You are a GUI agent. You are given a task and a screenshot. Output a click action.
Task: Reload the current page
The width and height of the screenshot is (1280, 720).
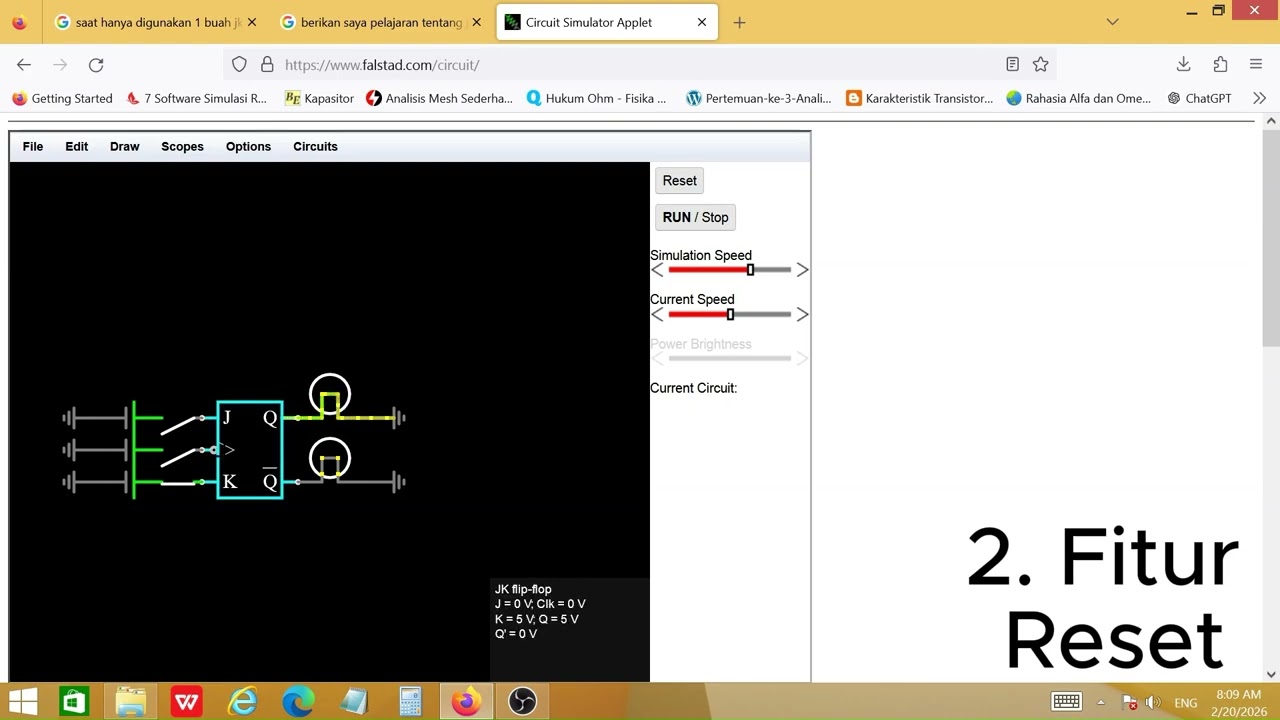96,64
